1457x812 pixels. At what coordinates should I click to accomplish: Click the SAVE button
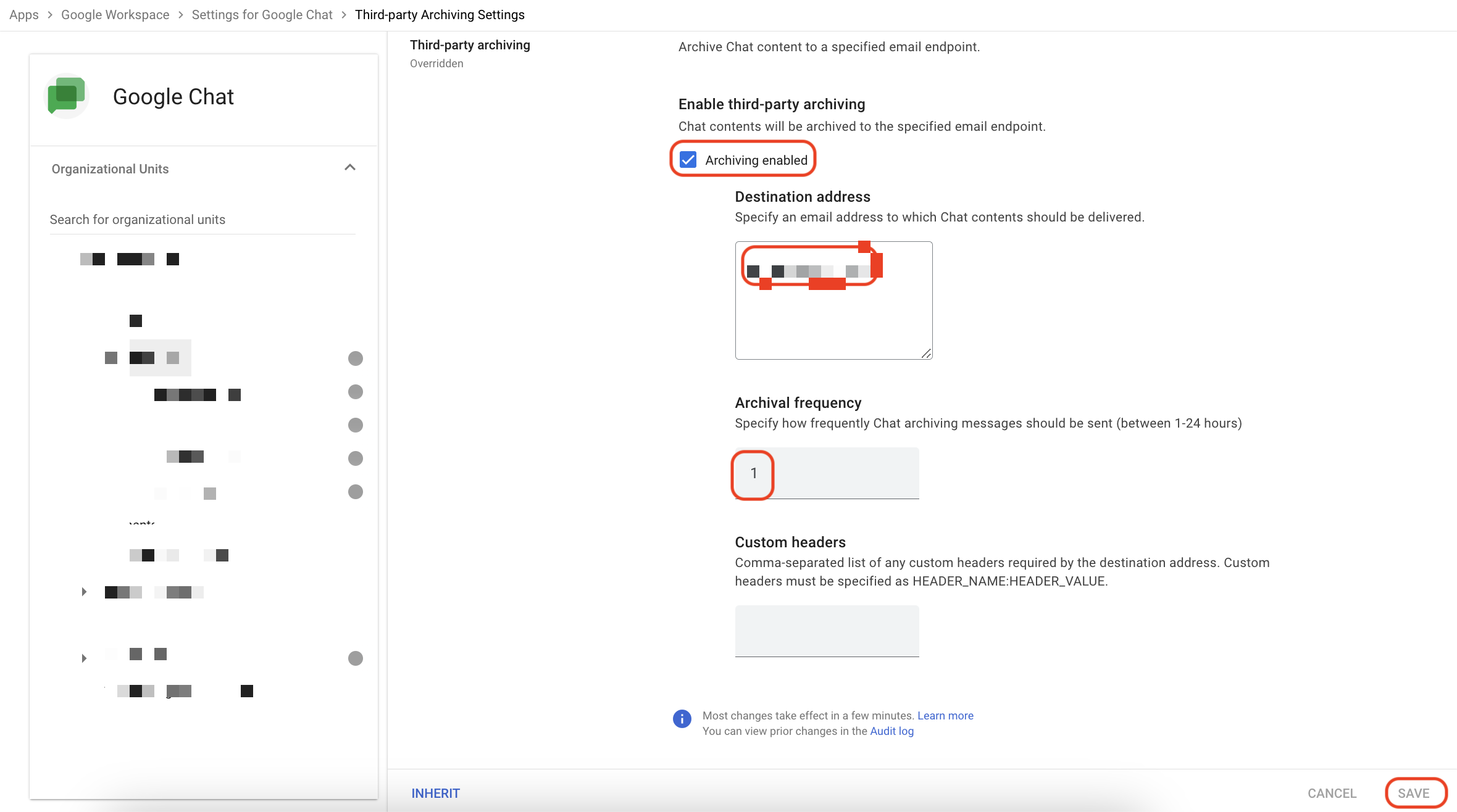pyautogui.click(x=1414, y=793)
